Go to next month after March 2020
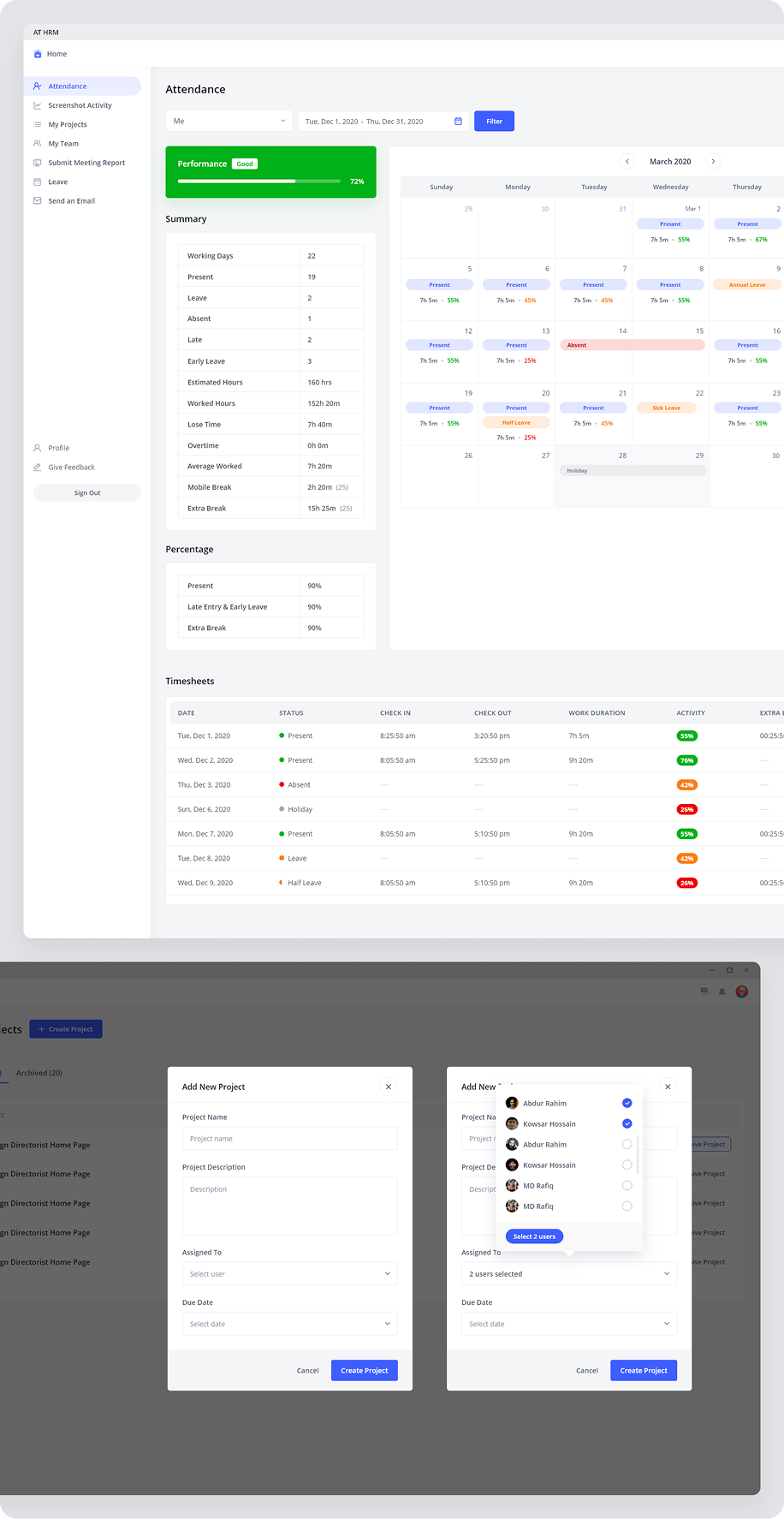This screenshot has width=784, height=1519. [x=713, y=161]
